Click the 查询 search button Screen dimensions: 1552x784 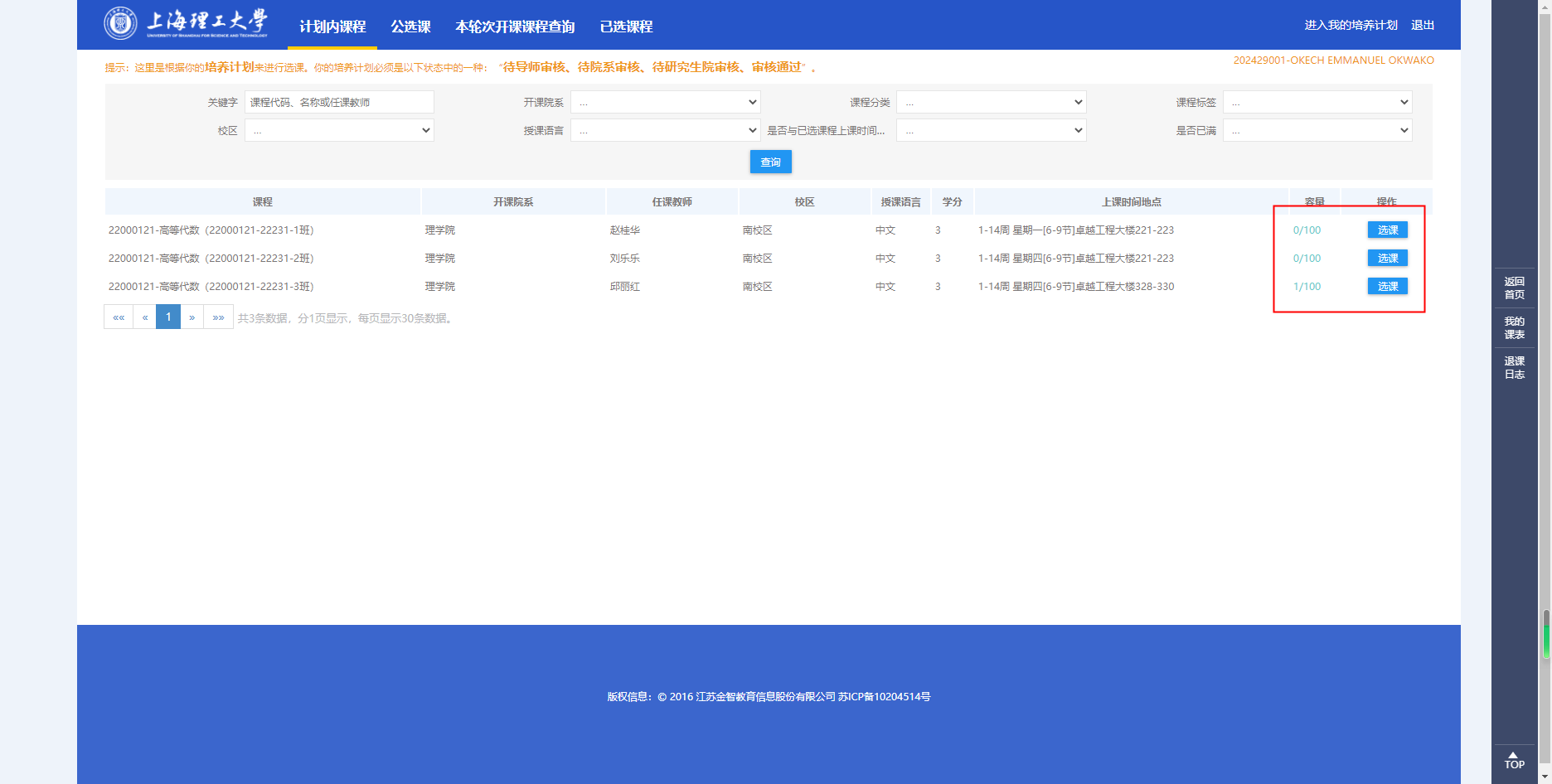pos(770,162)
